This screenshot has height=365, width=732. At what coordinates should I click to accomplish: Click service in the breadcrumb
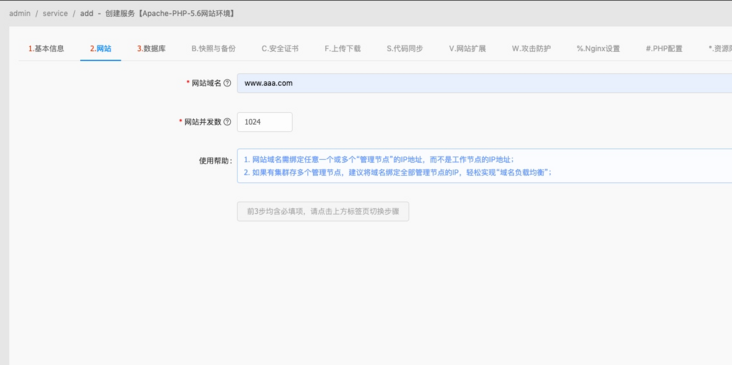(x=55, y=13)
